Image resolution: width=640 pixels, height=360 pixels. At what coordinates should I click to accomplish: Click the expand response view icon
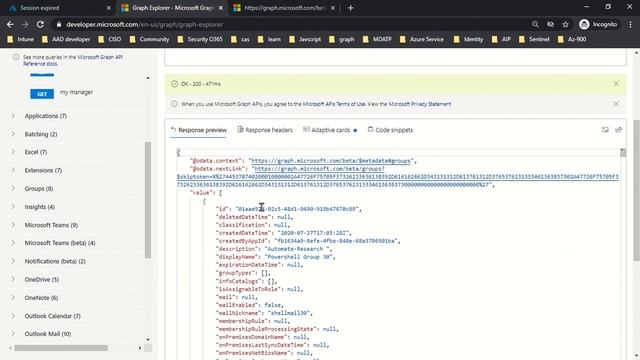coord(605,130)
